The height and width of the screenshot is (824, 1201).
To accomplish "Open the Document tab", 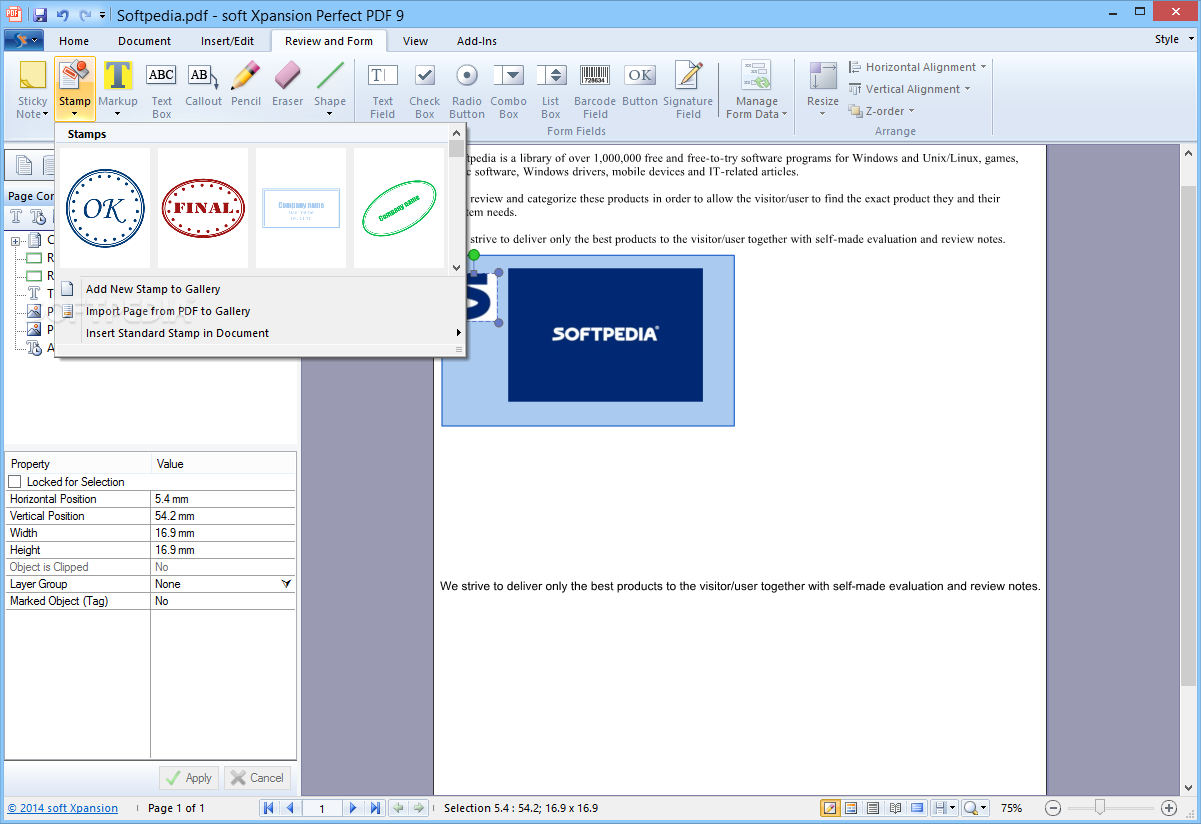I will (144, 41).
